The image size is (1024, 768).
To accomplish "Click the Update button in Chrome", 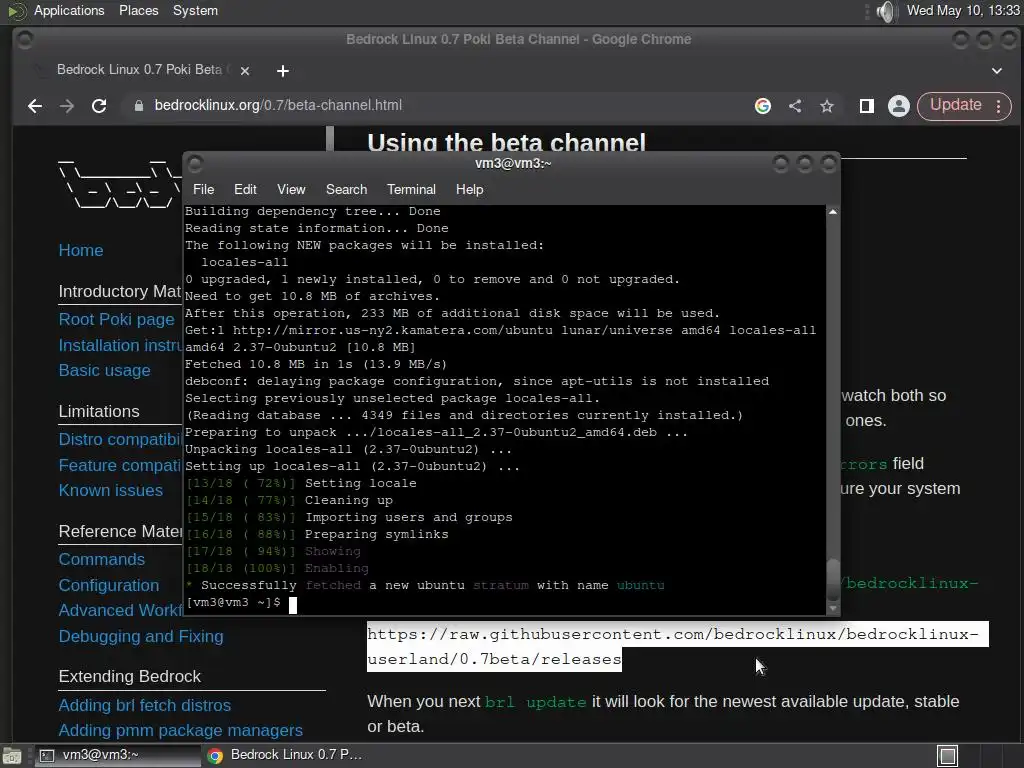I will (x=955, y=105).
